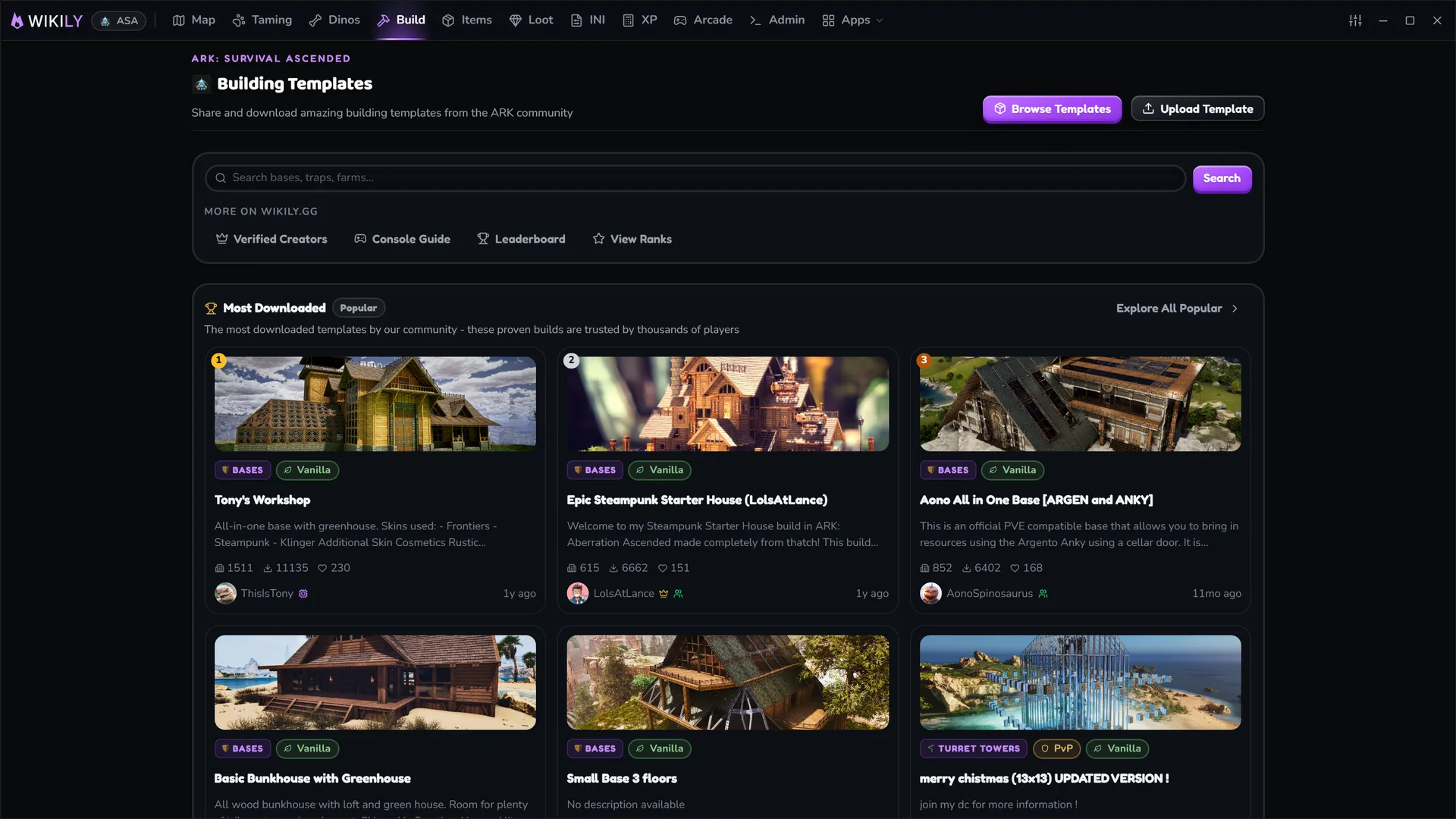
Task: Go to the Dinos tab
Action: tap(334, 20)
